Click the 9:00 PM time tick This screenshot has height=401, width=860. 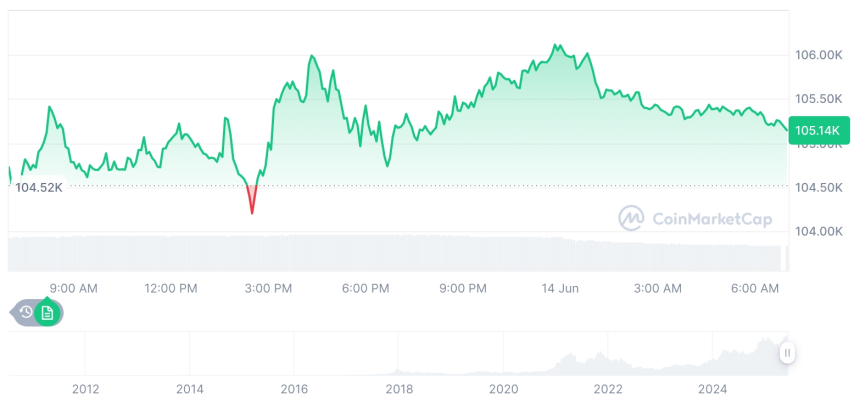click(x=463, y=288)
